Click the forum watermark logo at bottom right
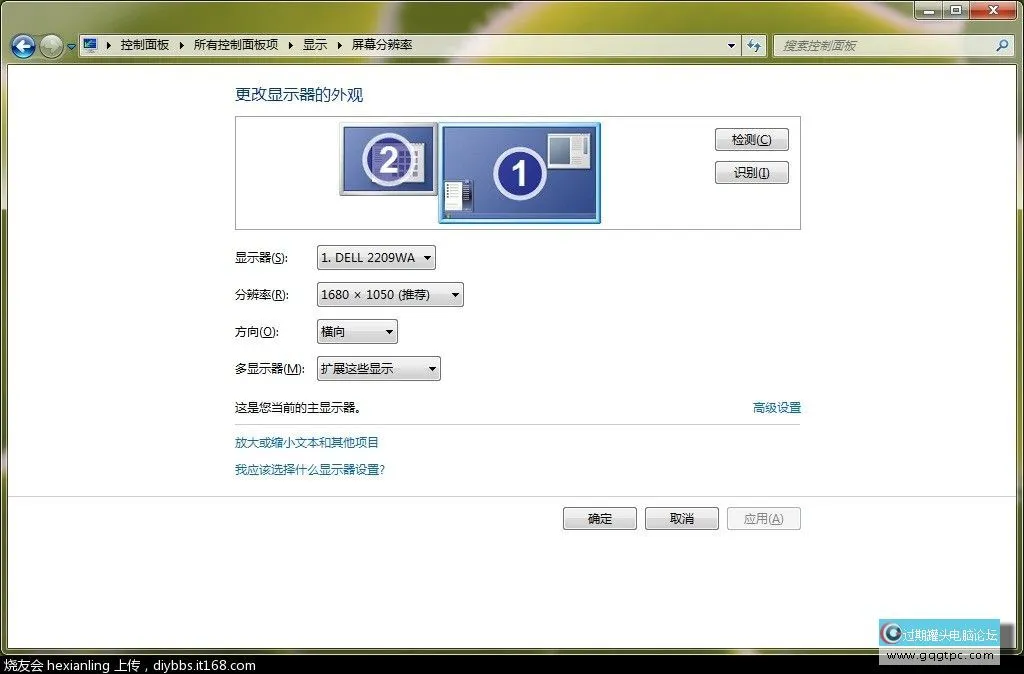This screenshot has width=1024, height=674. (938, 633)
